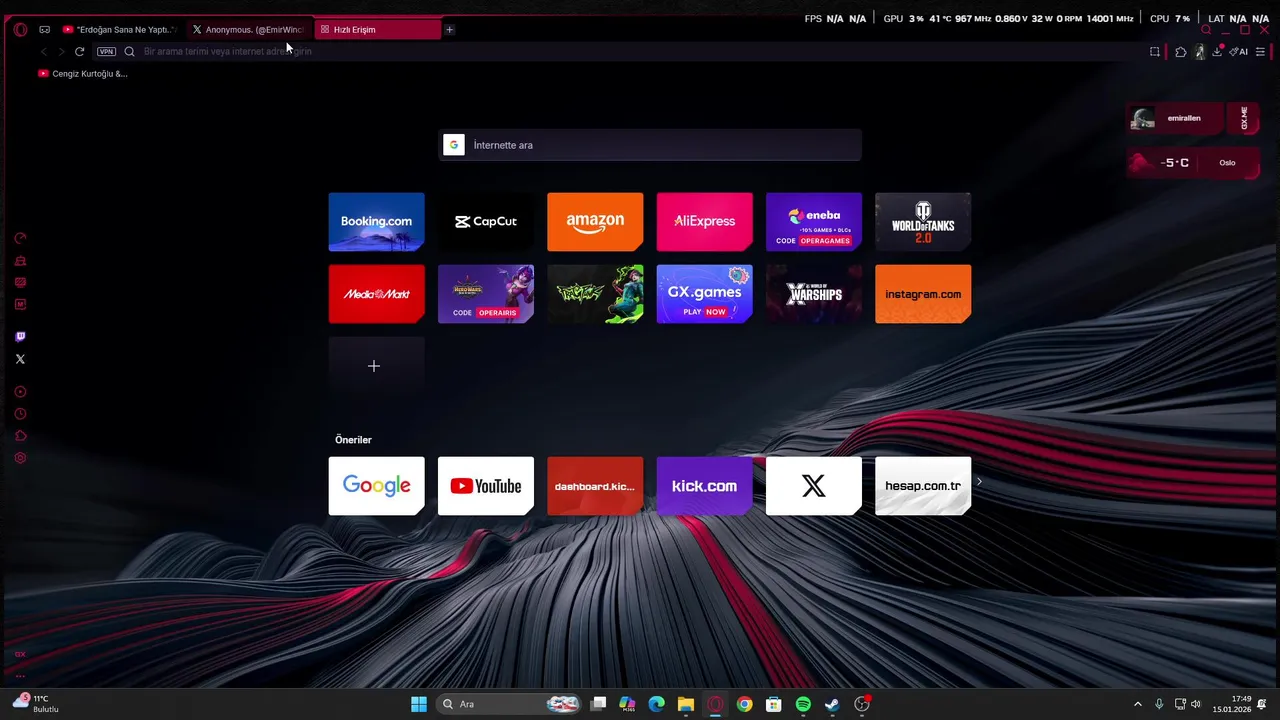Open the emirallen GX.ME profile widget
The width and height of the screenshot is (1280, 720).
1192,118
